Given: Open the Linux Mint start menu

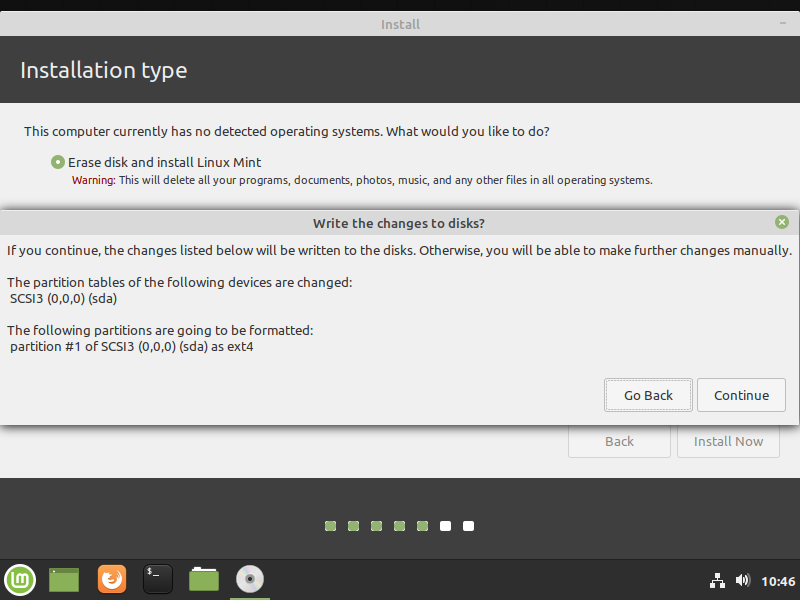Looking at the screenshot, I should coord(20,580).
